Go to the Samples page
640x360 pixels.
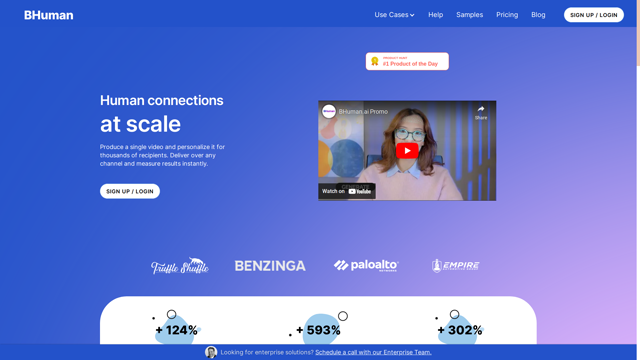[x=469, y=15]
